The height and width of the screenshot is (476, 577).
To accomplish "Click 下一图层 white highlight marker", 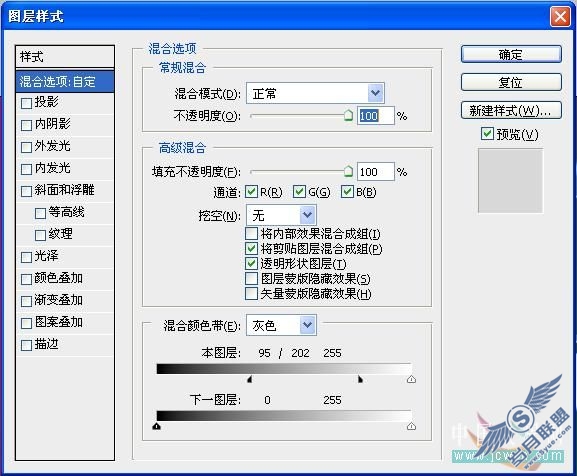I will 411,426.
